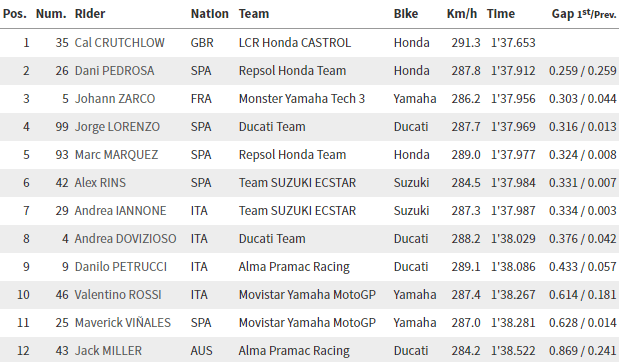Click the Gap 1st/Prev. column header
The height and width of the screenshot is (362, 619).
pos(584,14)
